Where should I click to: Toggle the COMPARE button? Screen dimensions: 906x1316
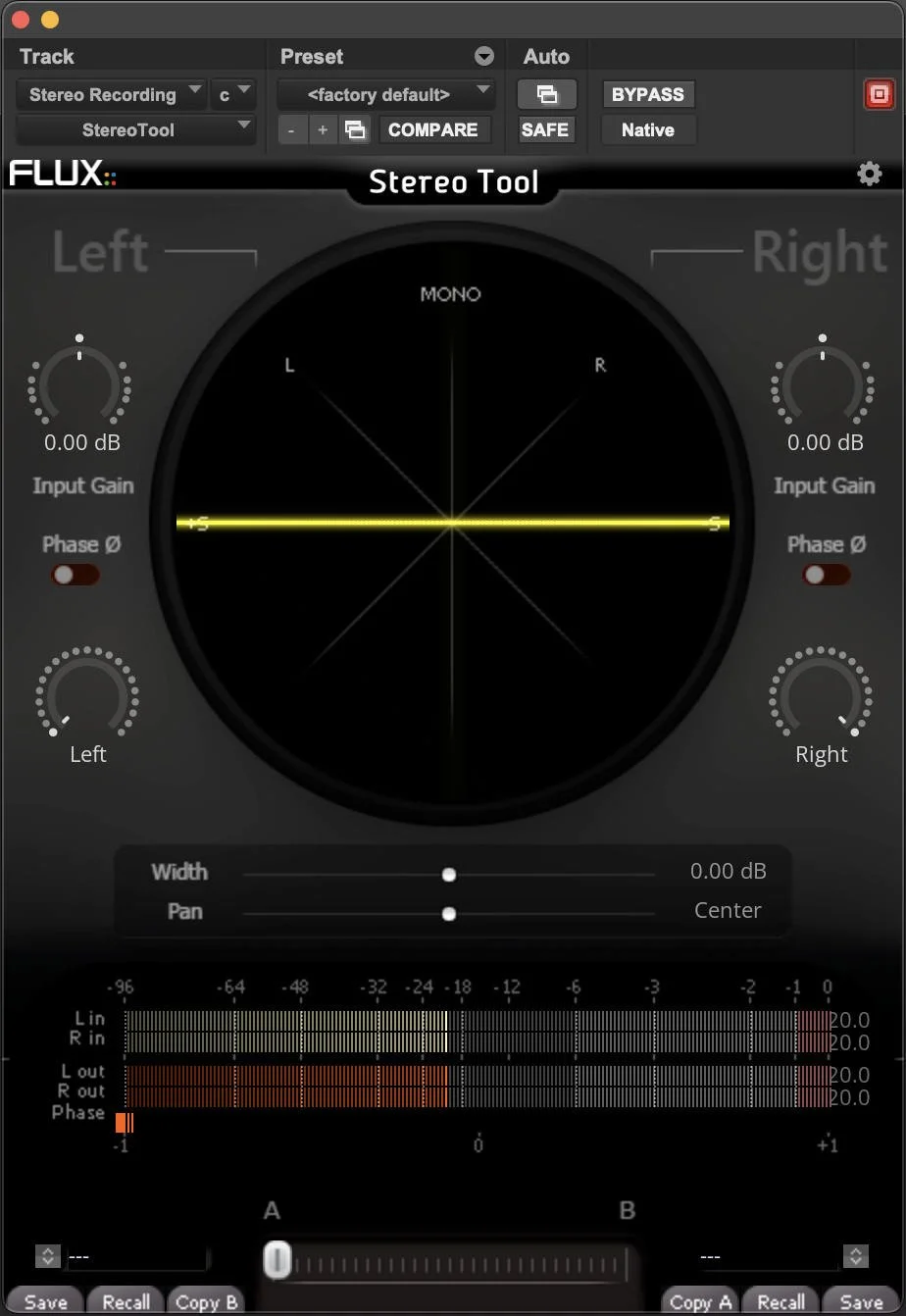[x=432, y=129]
